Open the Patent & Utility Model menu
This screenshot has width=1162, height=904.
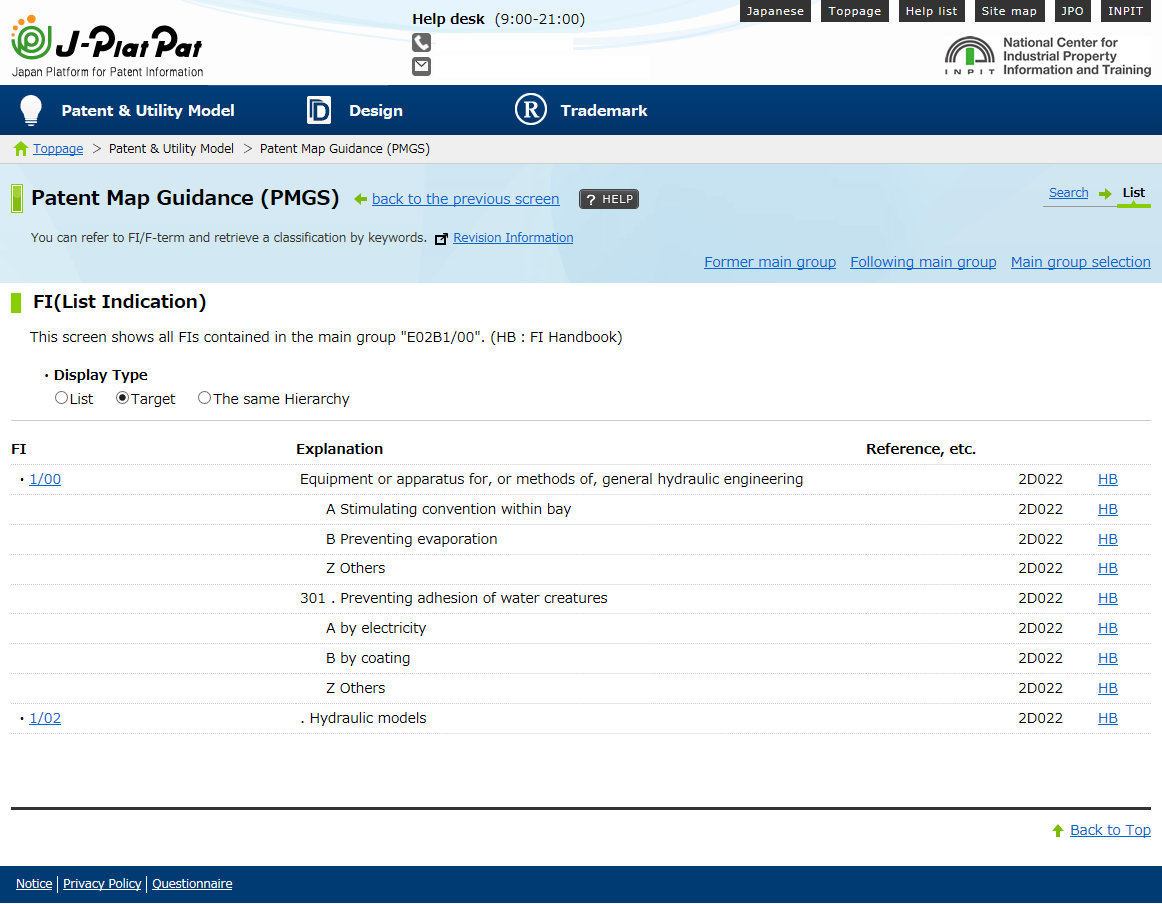click(147, 110)
